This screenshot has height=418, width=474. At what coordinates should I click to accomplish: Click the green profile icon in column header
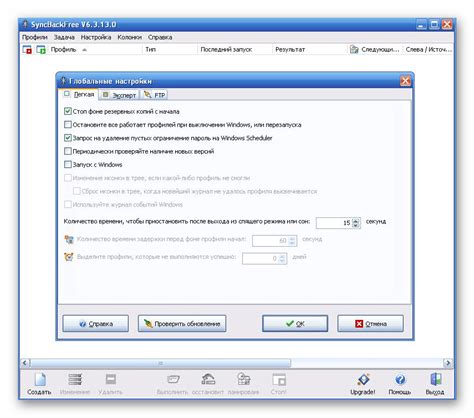click(41, 50)
